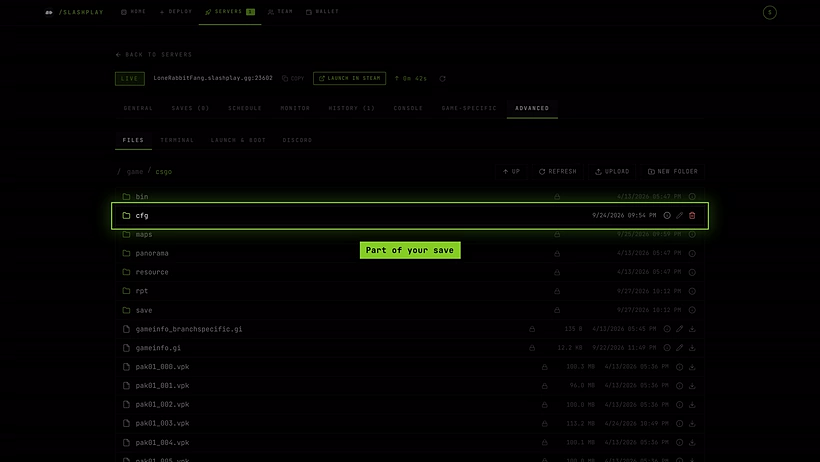Edit gameinfo_branchspecific.gi with pencil icon

tap(679, 329)
